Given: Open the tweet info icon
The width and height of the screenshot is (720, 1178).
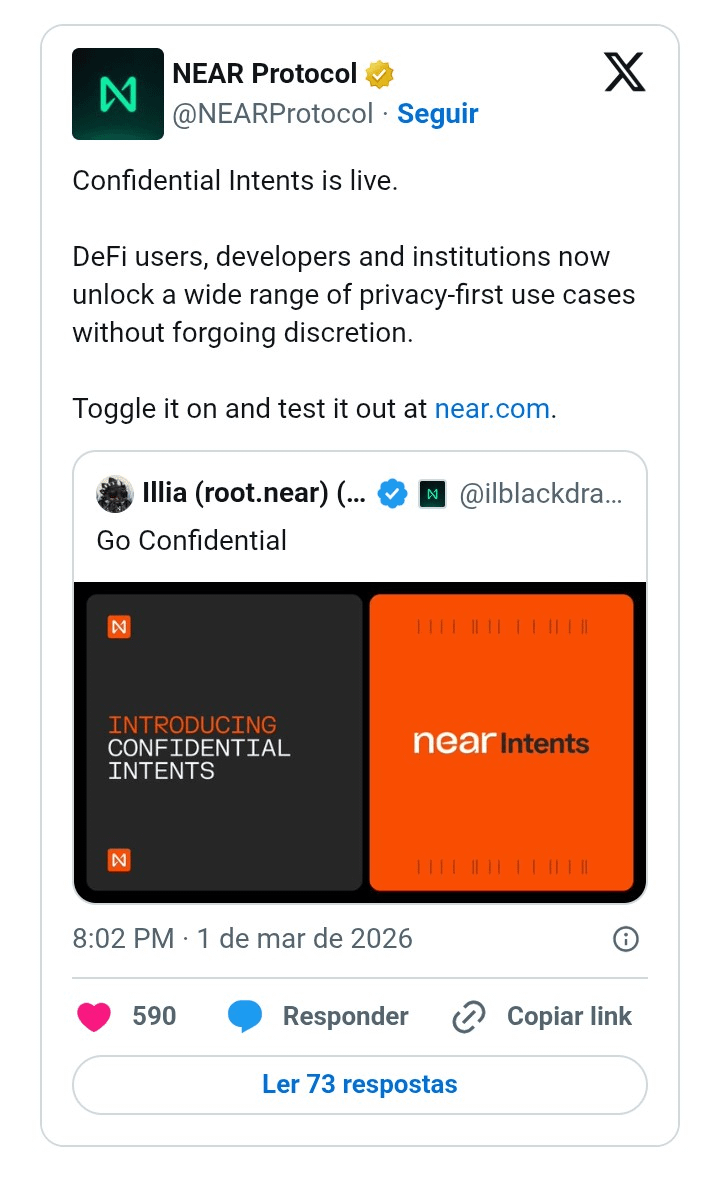Looking at the screenshot, I should click(625, 939).
